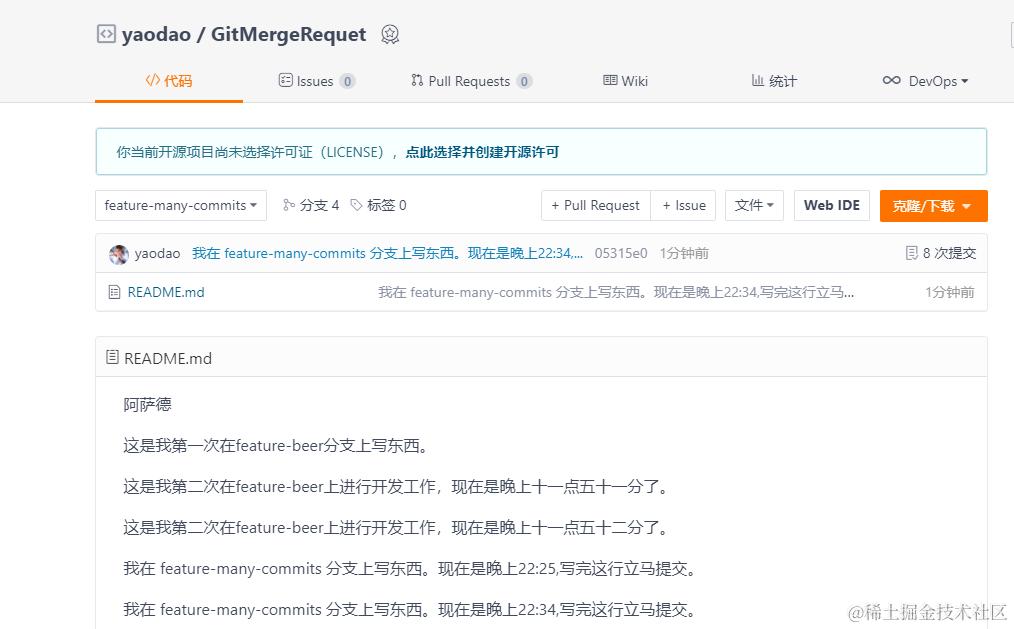Click the statistics chart icon beside 统计
The height and width of the screenshot is (629, 1014).
click(x=756, y=81)
